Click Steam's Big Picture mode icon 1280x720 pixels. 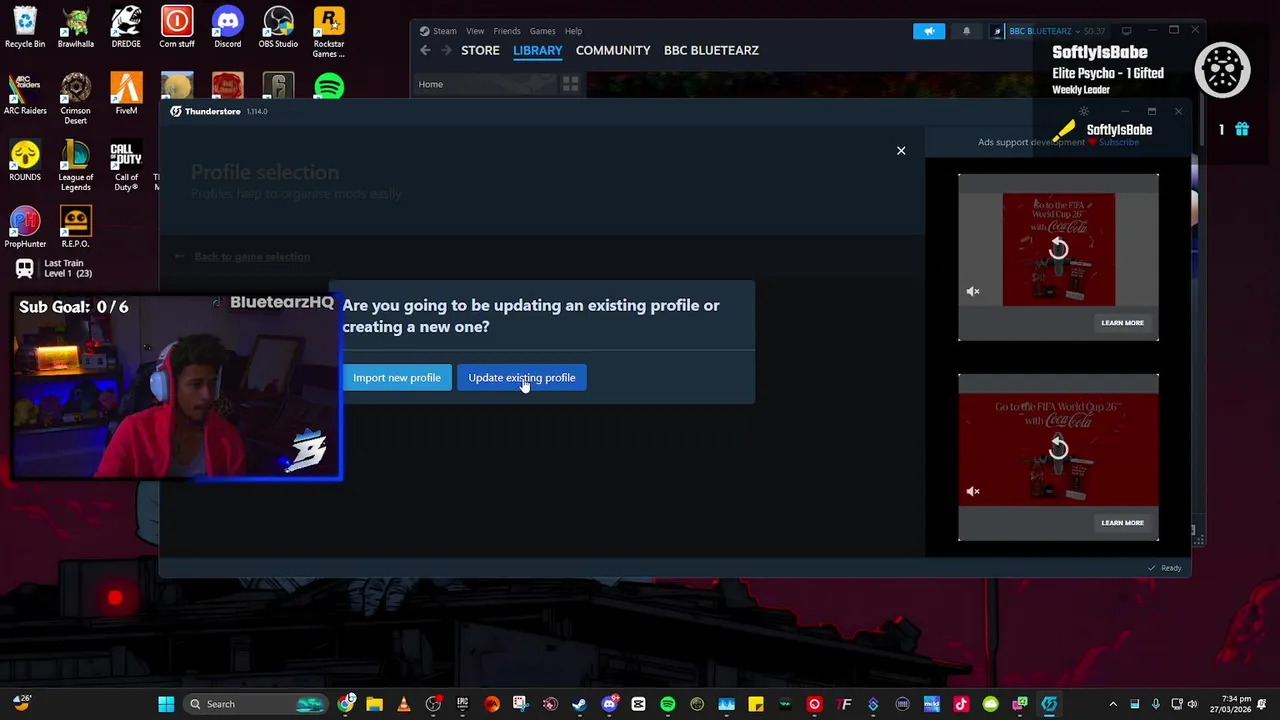(x=1126, y=31)
